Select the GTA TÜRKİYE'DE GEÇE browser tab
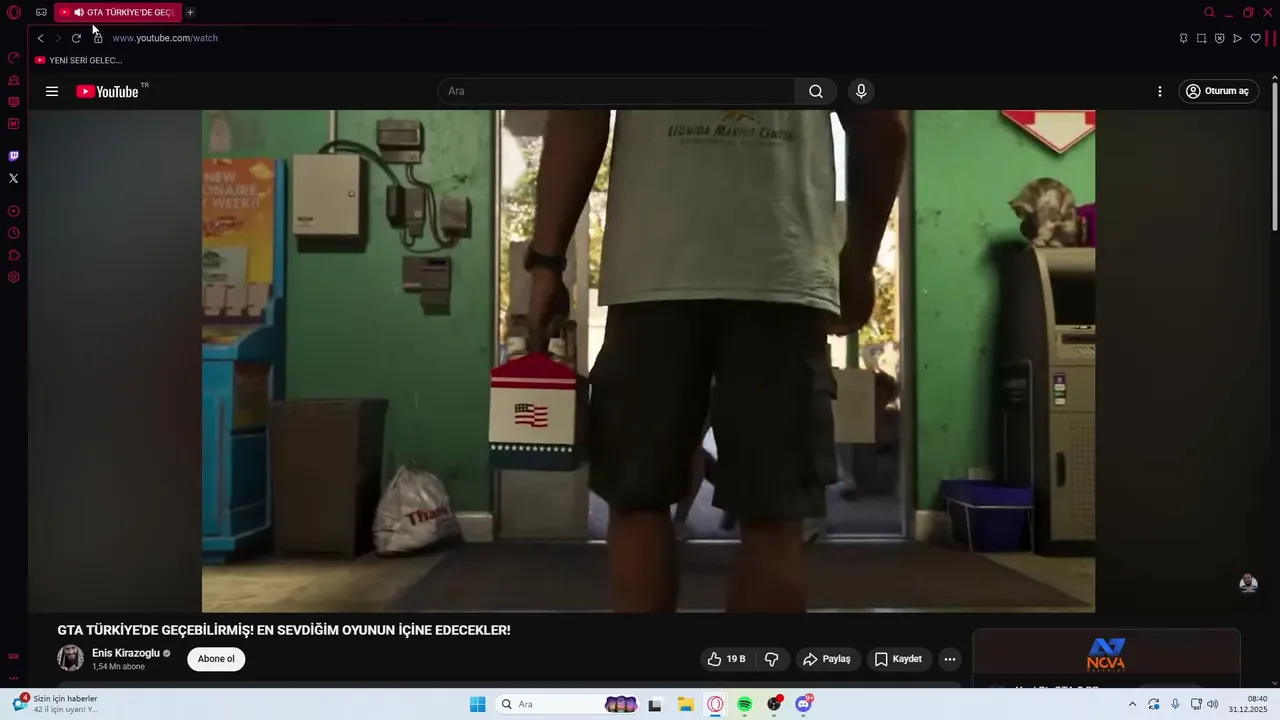The height and width of the screenshot is (720, 1280). [118, 12]
